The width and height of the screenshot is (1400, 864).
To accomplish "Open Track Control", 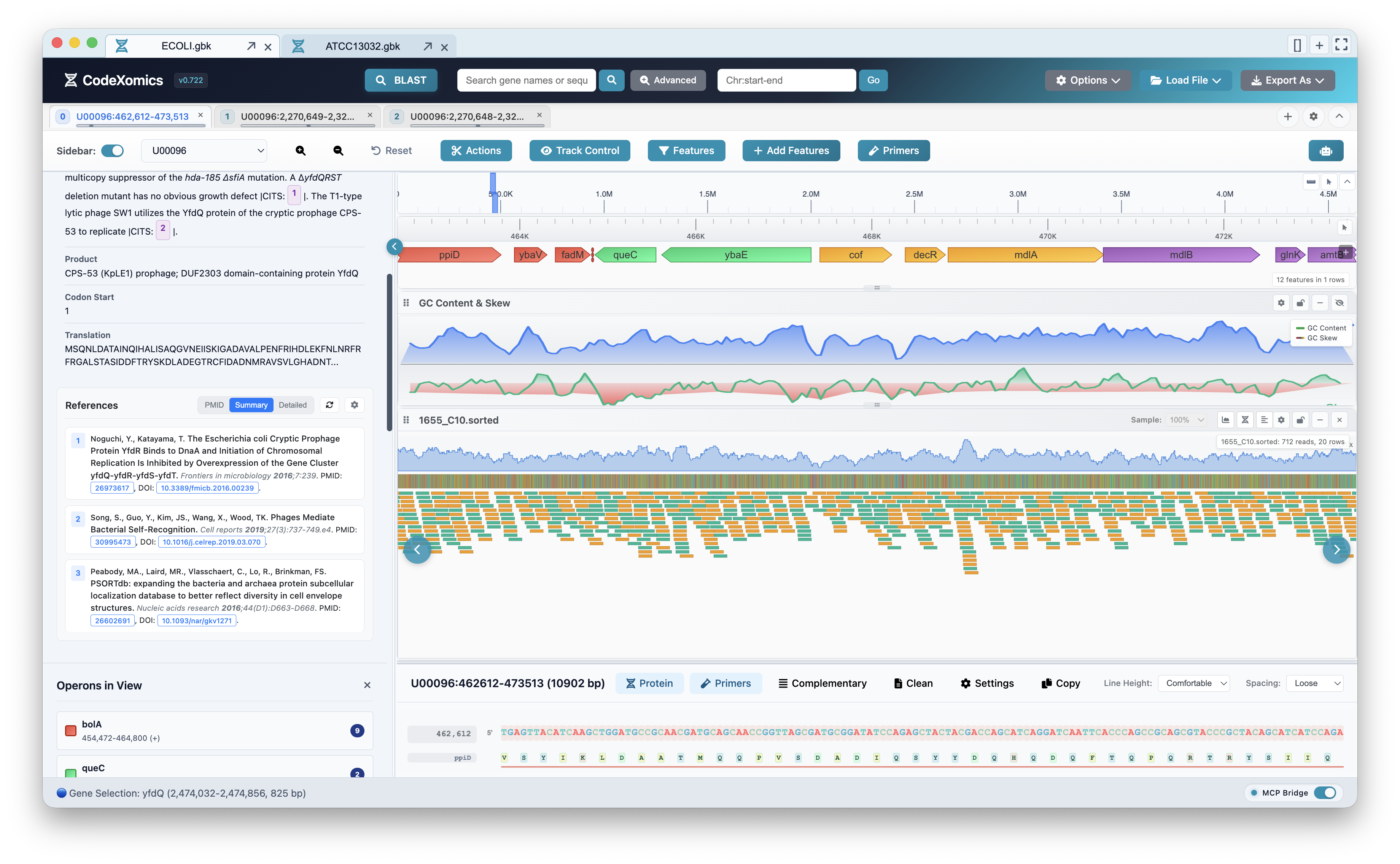I will click(x=580, y=151).
